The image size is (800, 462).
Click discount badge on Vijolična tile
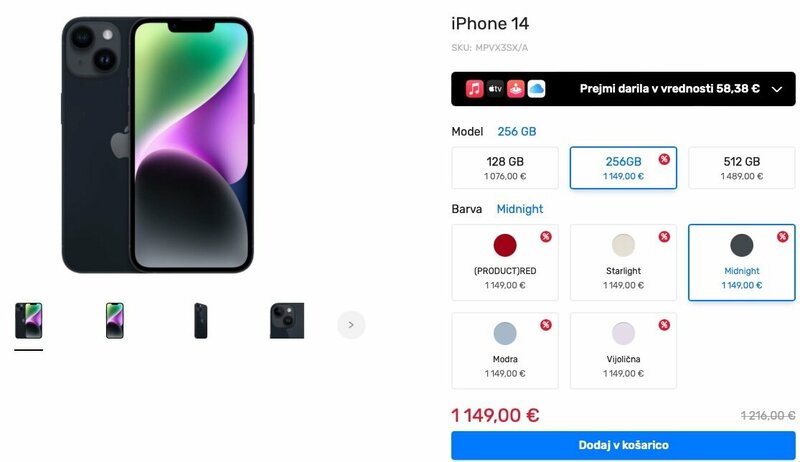(x=664, y=325)
